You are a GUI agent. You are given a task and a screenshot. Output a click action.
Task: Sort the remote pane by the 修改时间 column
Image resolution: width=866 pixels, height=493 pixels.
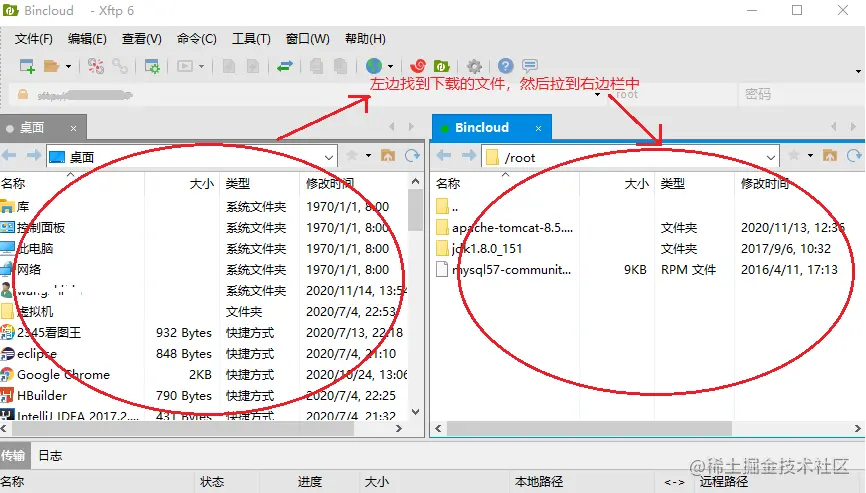[799, 183]
